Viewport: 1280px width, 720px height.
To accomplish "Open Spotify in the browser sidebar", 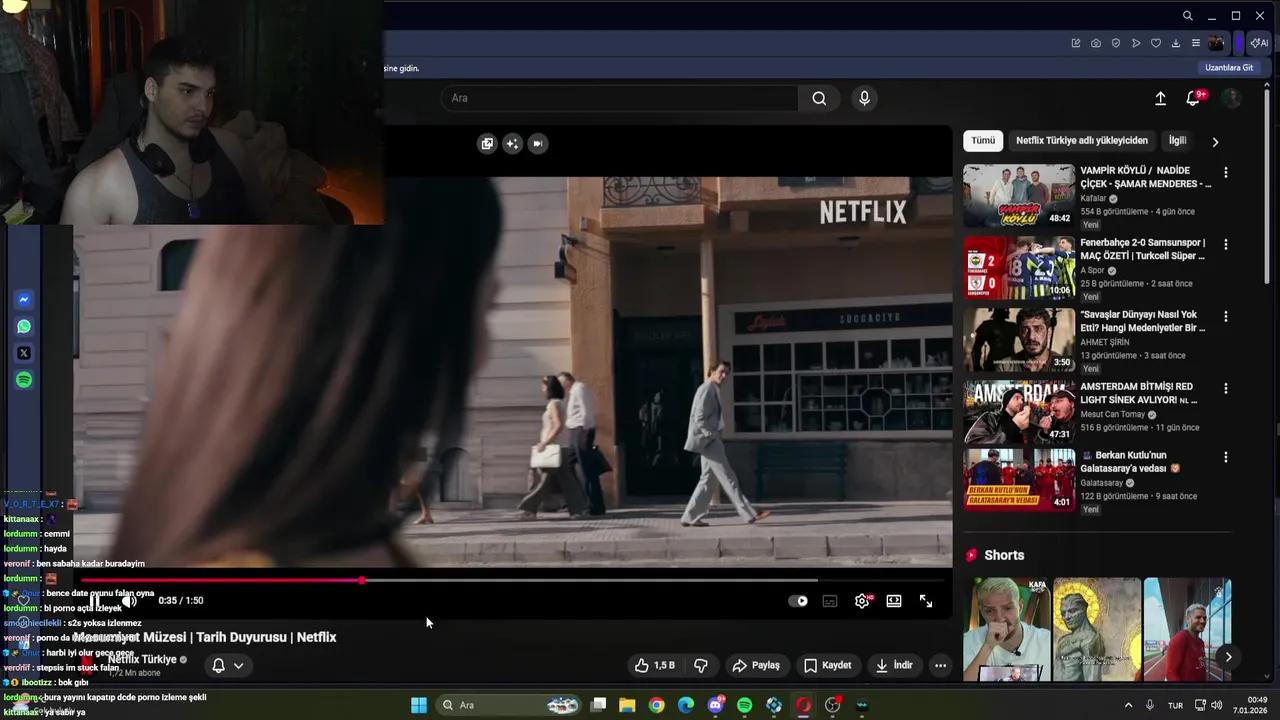I will pos(24,380).
